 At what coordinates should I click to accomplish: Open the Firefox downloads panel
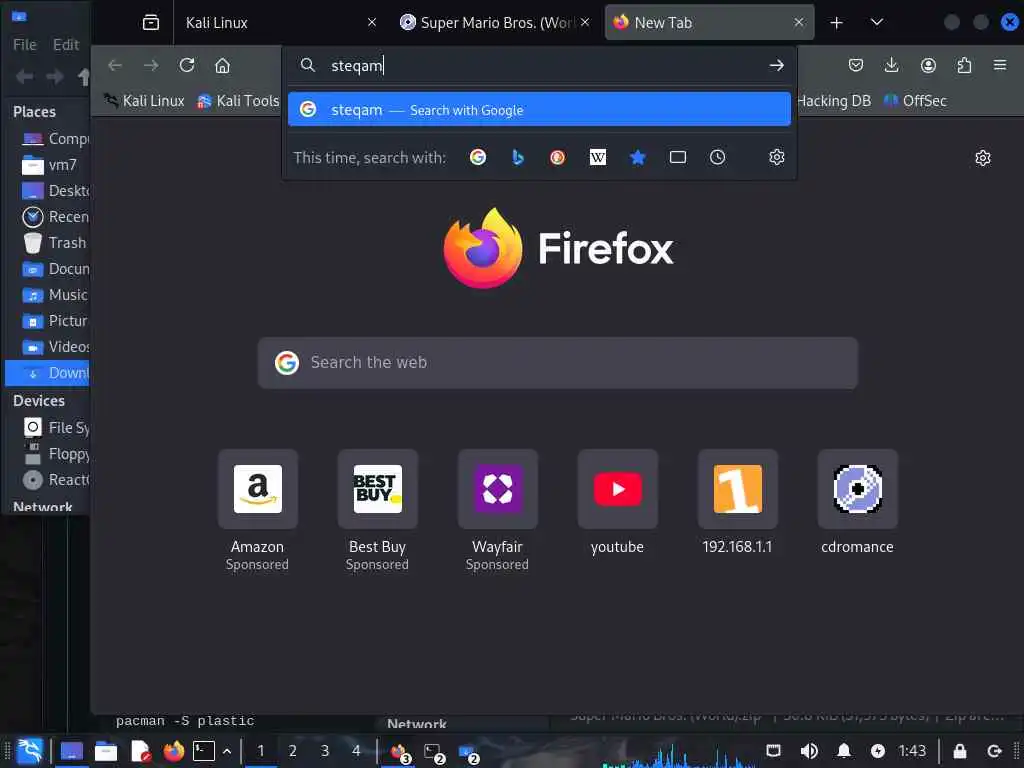tap(891, 65)
